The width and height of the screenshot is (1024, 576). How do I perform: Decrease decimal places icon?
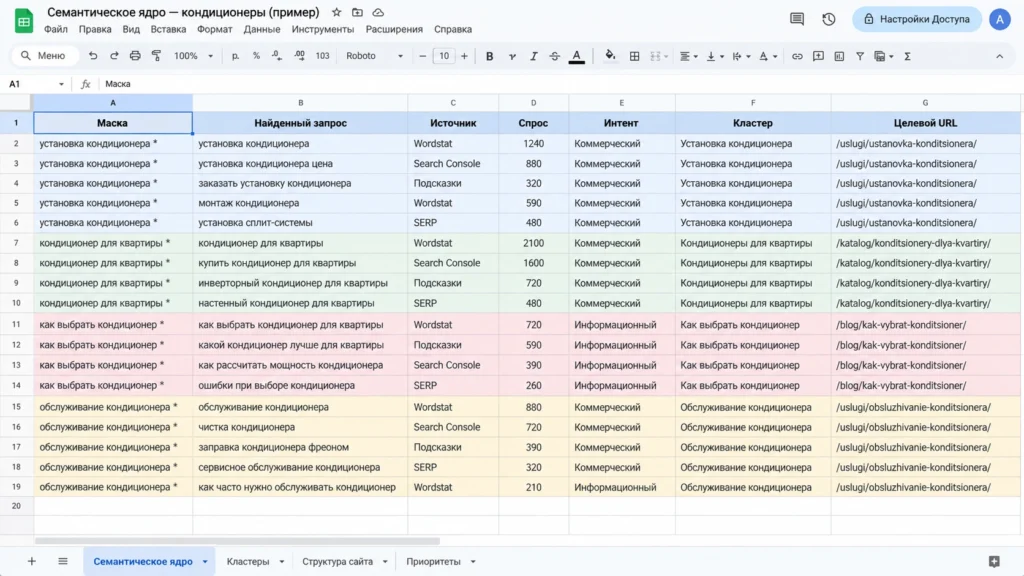pyautogui.click(x=277, y=56)
